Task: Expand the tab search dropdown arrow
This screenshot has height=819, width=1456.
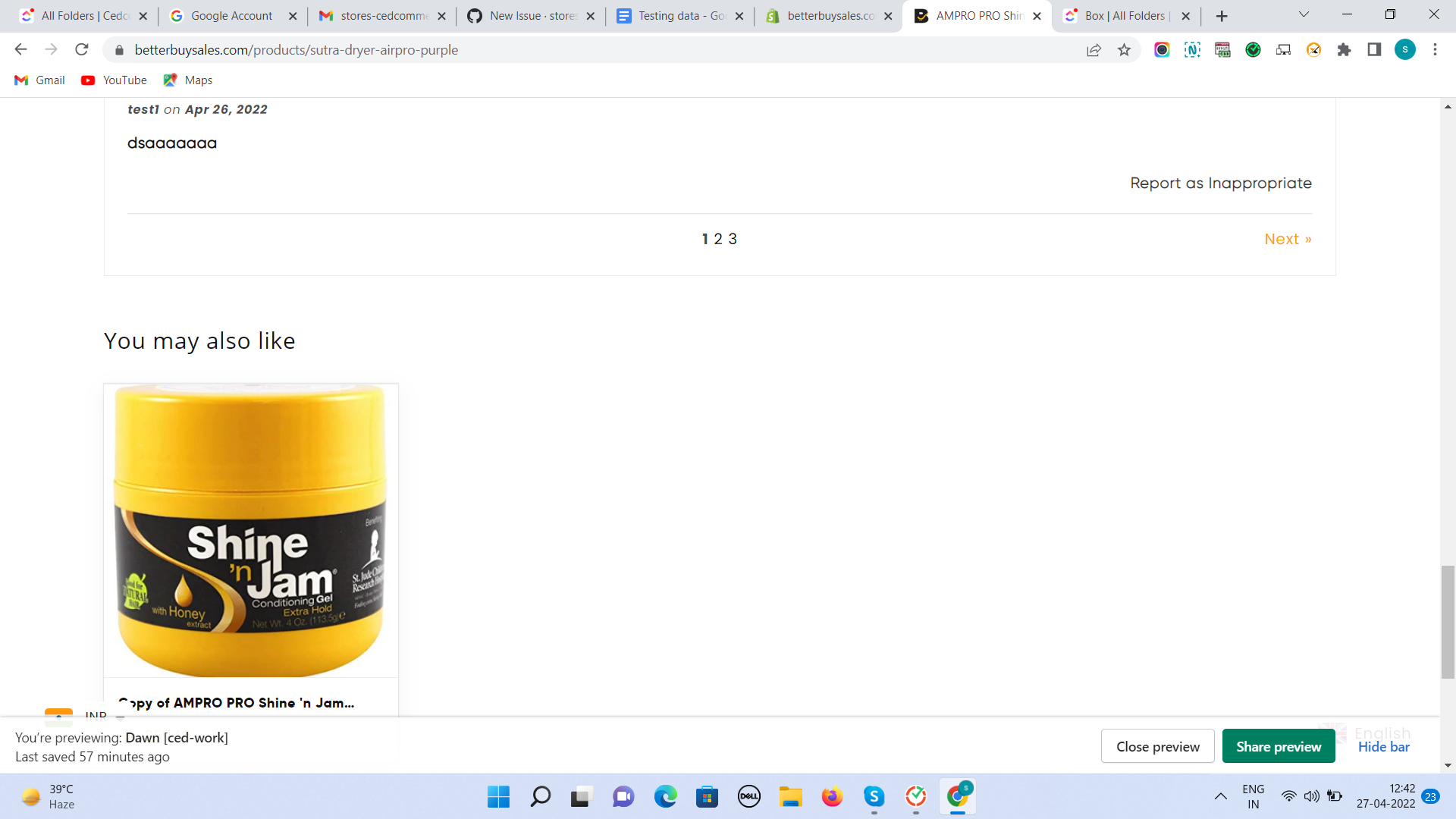Action: [1304, 15]
